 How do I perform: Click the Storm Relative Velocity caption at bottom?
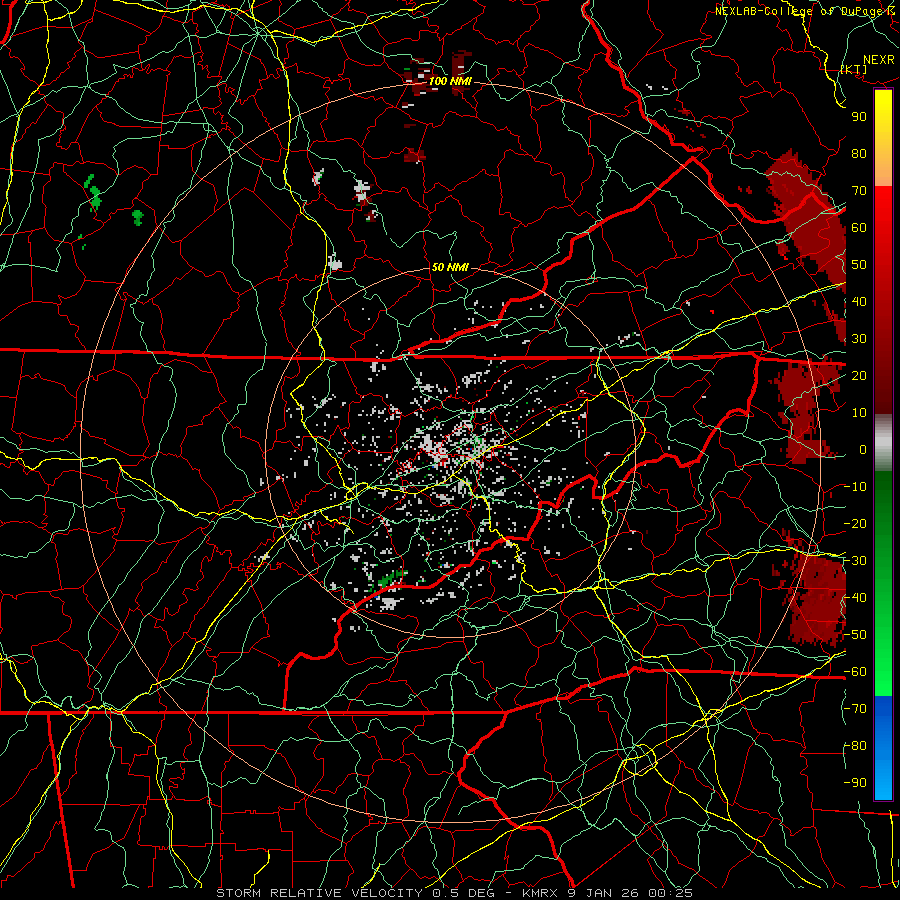(x=454, y=893)
